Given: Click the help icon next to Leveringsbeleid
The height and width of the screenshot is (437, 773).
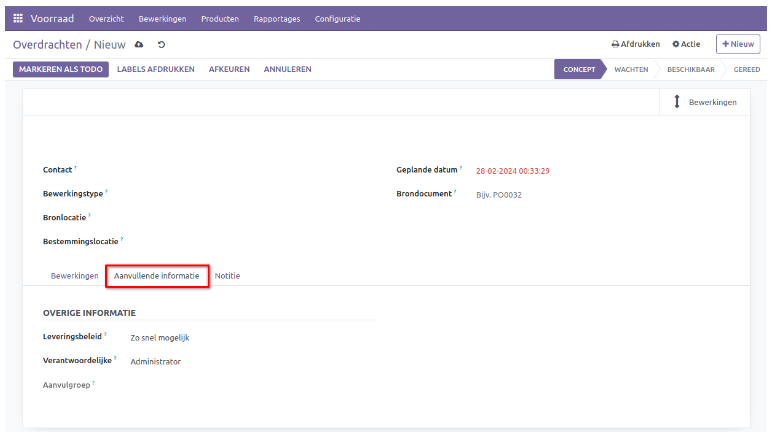Looking at the screenshot, I should [106, 335].
